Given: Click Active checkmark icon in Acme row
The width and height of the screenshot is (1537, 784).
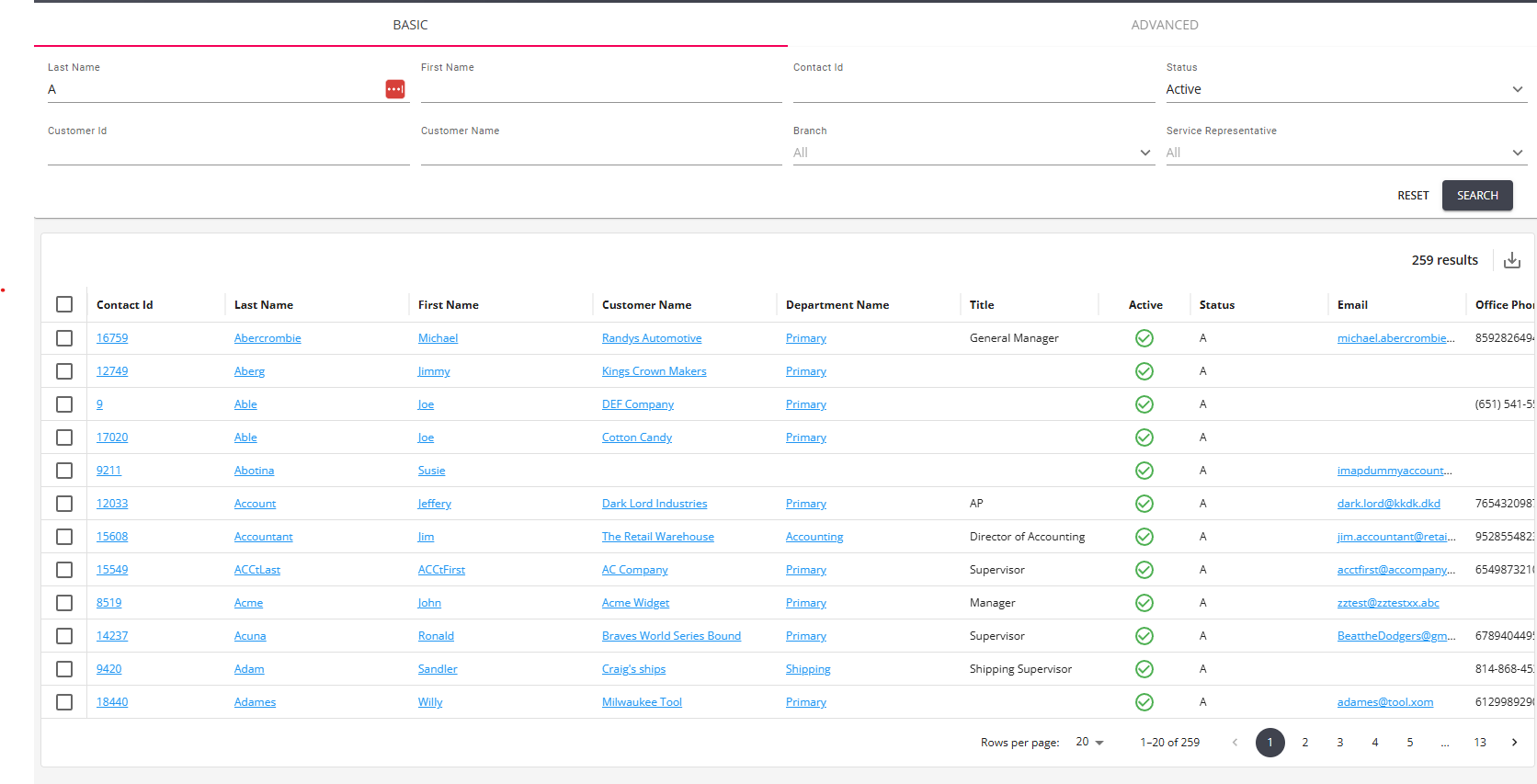Looking at the screenshot, I should [x=1144, y=603].
